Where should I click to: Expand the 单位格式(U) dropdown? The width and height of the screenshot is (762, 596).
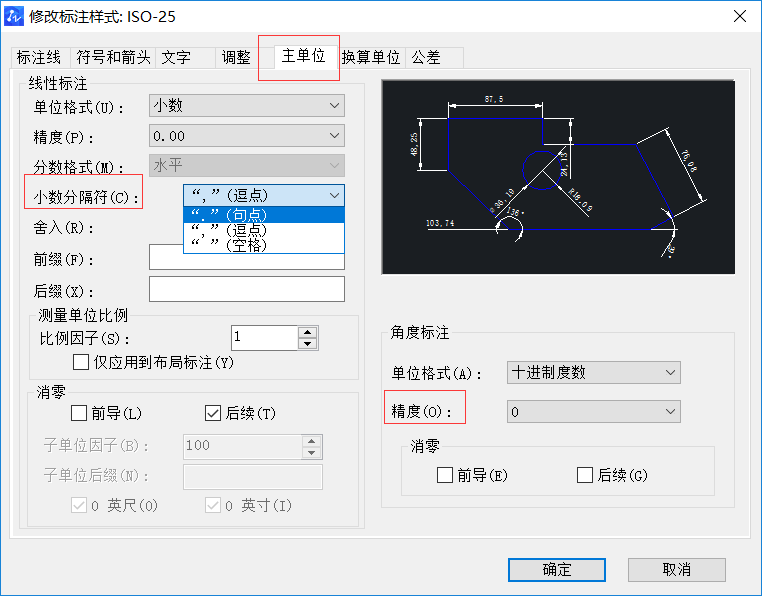[x=247, y=105]
